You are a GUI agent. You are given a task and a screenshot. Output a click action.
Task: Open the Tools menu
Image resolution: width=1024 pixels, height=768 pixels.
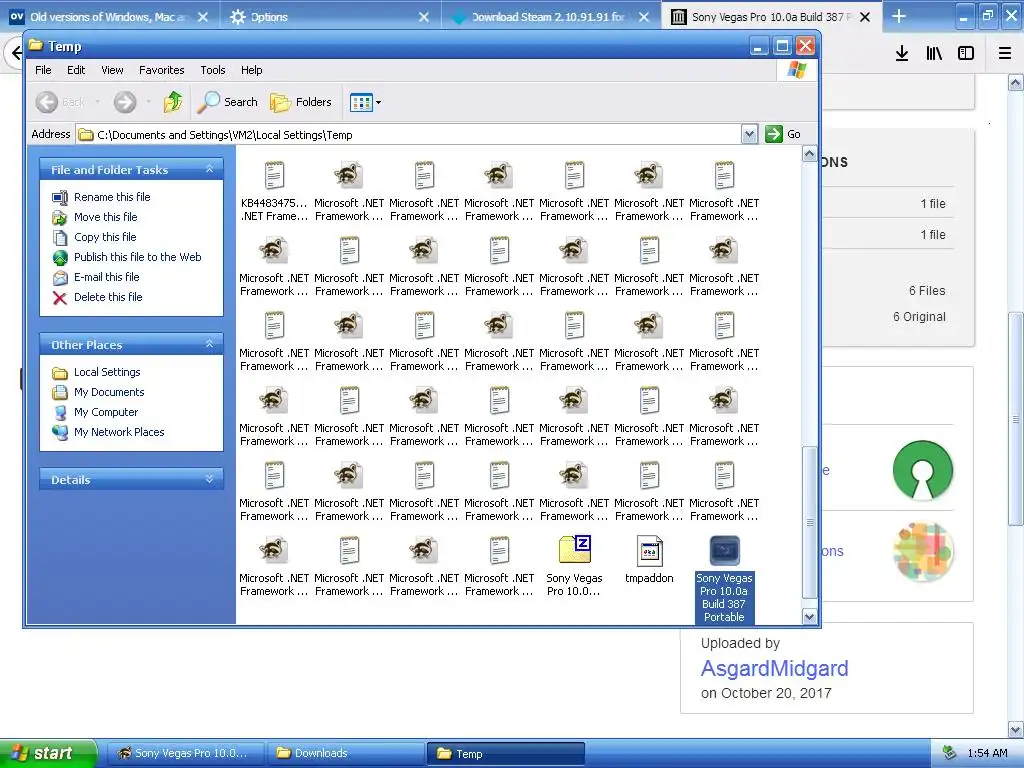213,70
